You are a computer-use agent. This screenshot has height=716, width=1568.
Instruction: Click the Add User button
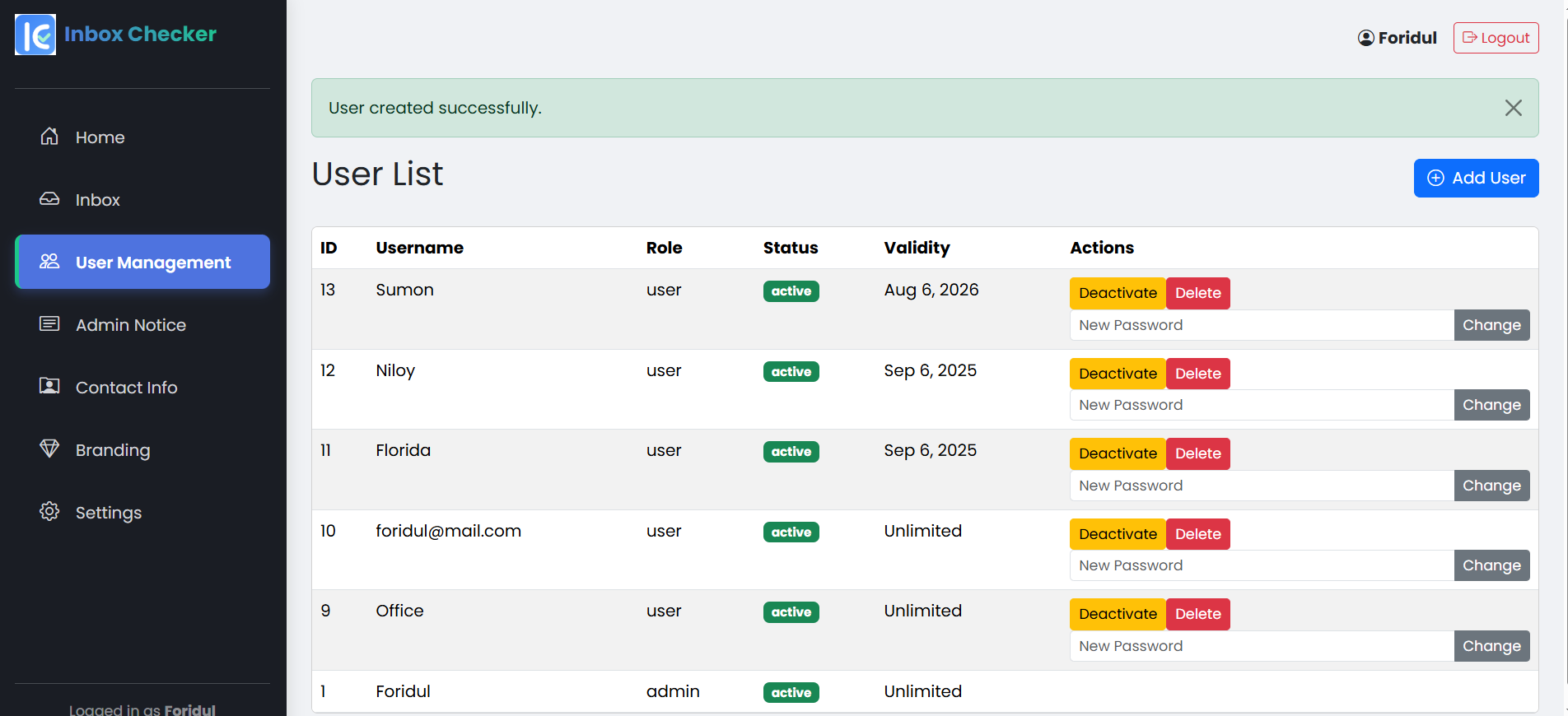tap(1476, 178)
